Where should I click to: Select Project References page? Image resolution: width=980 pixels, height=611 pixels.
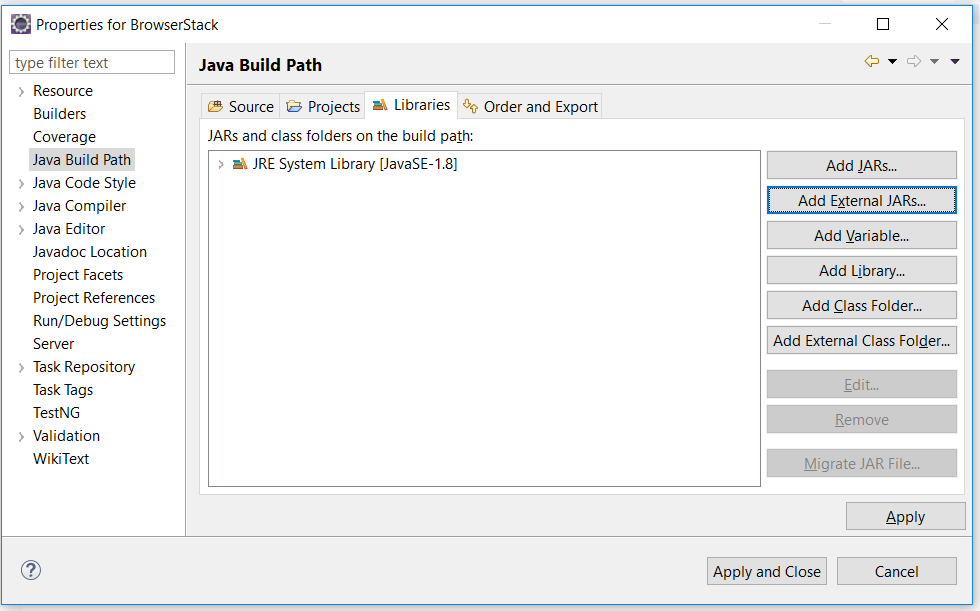pyautogui.click(x=94, y=298)
